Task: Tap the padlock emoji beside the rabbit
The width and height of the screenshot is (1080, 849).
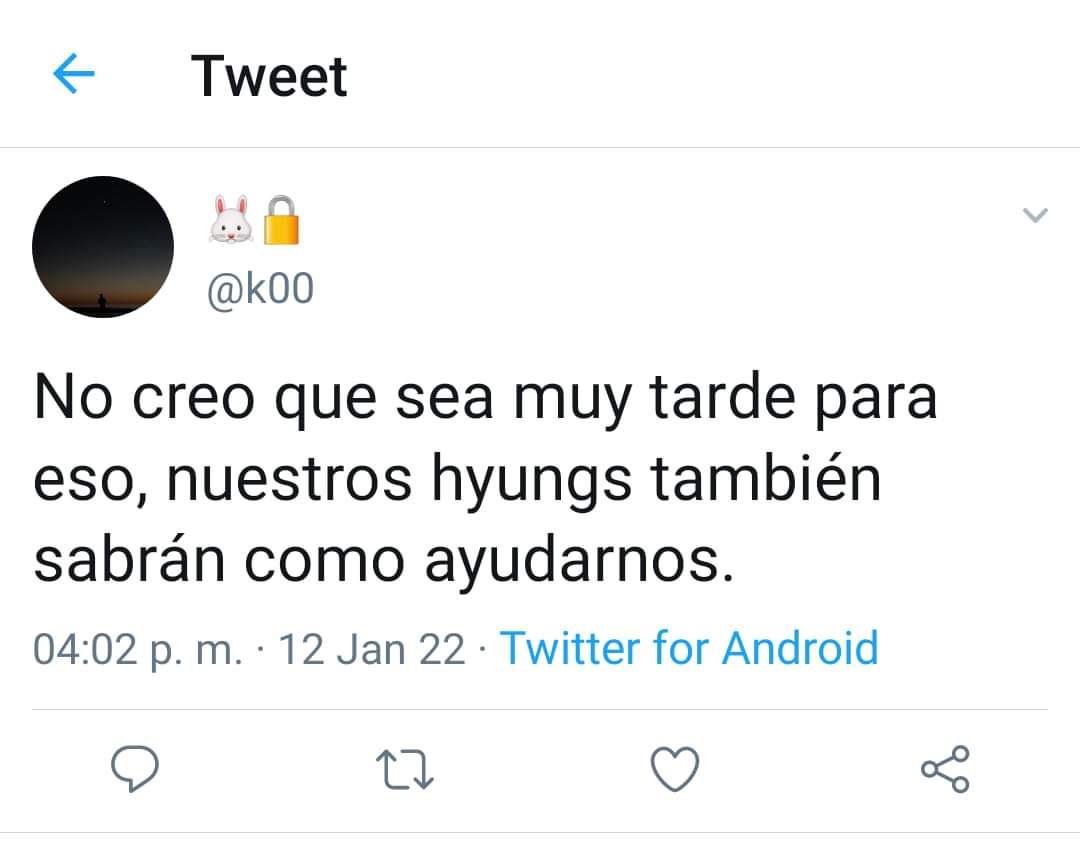Action: point(282,220)
